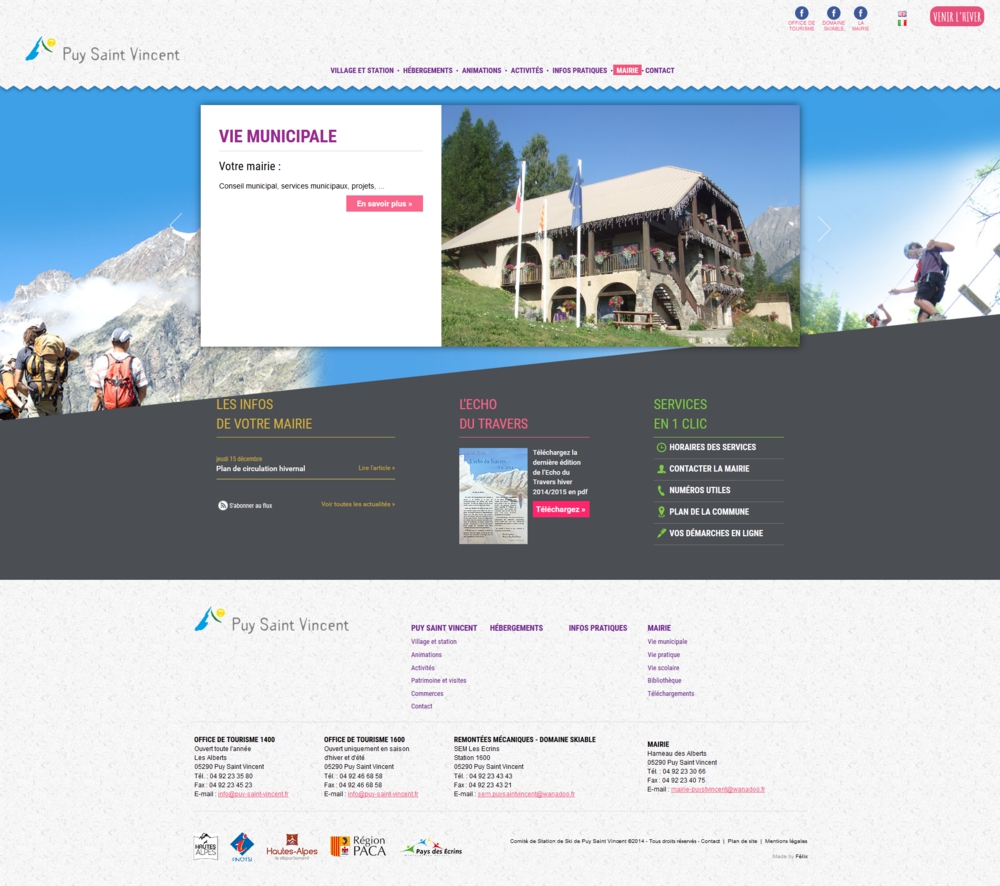Toggle season with Venir l'hiver button
Image resolution: width=1000 pixels, height=886 pixels.
[957, 17]
